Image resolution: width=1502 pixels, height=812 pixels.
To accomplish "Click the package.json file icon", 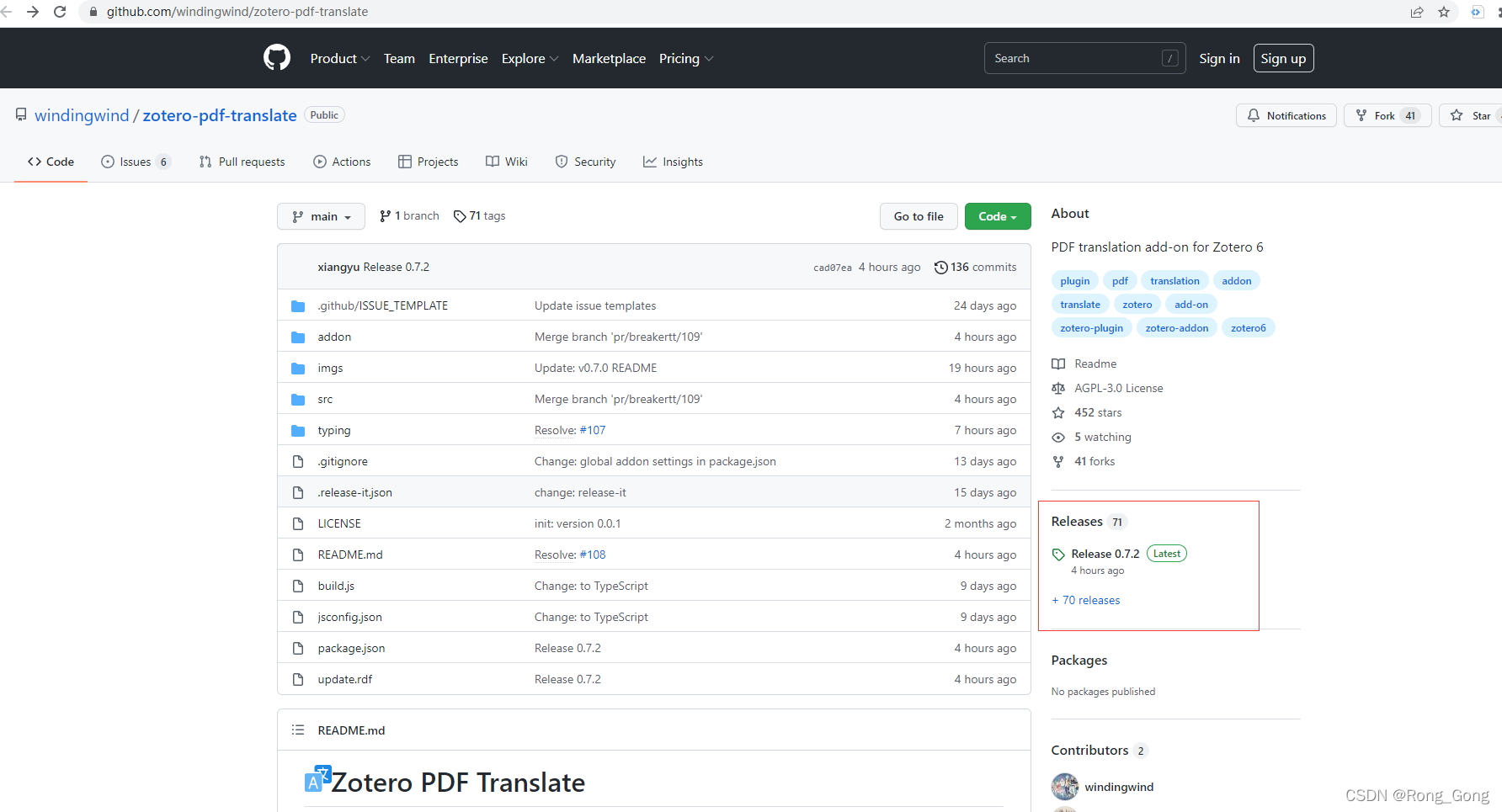I will tap(298, 648).
